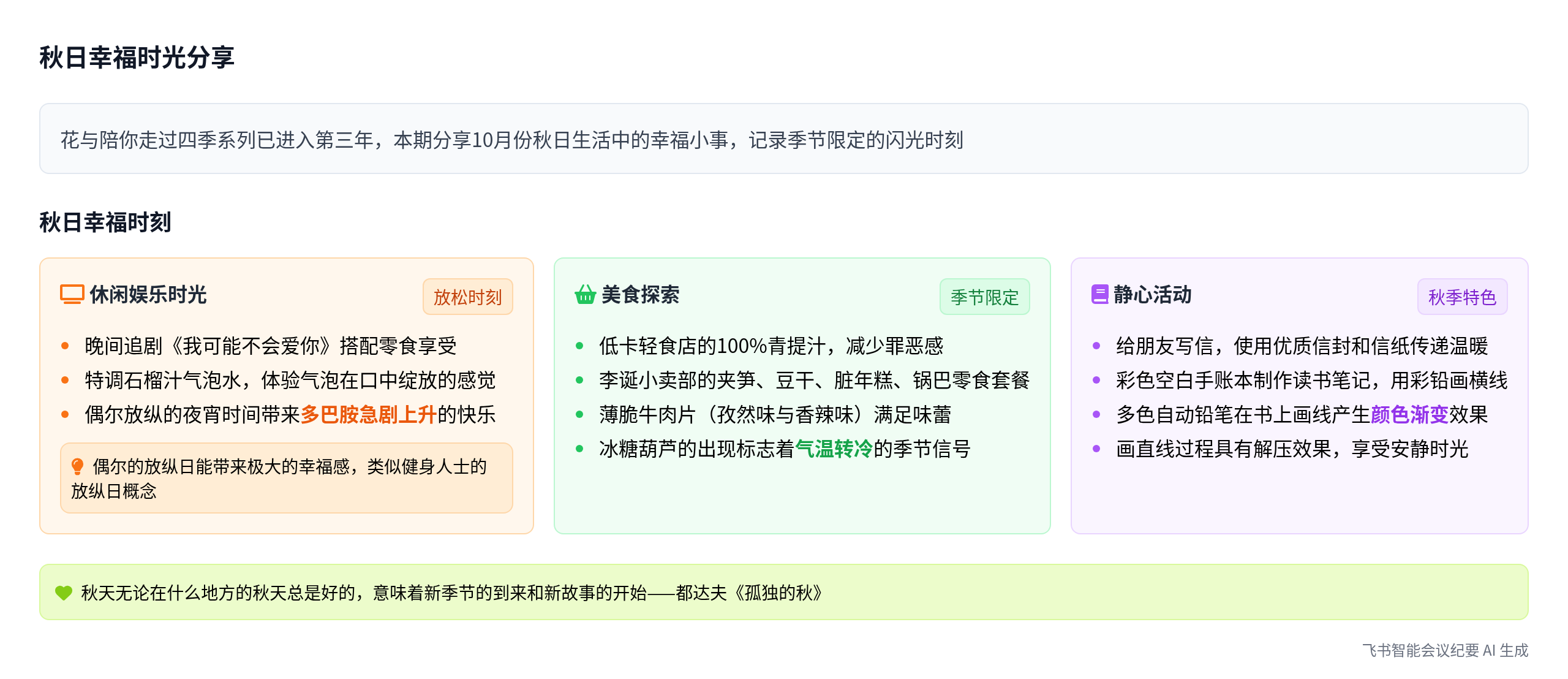Image resolution: width=1568 pixels, height=679 pixels.
Task: Click the 秋季特色 purple tag
Action: click(1462, 297)
